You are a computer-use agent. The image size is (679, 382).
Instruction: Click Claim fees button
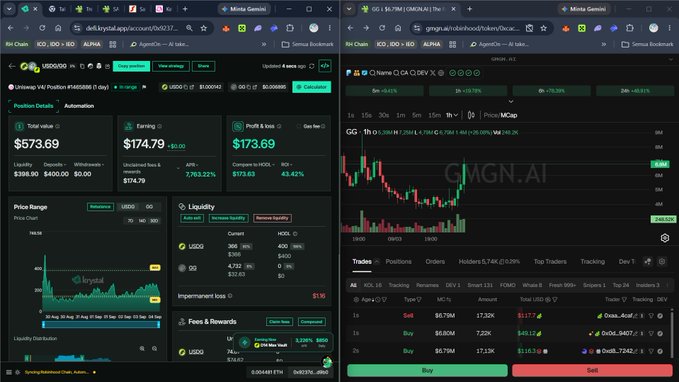tap(279, 322)
